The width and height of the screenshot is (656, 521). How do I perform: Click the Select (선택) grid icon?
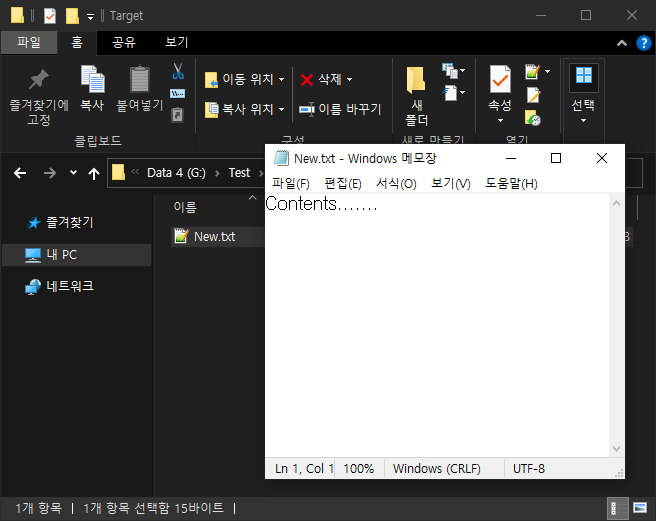[x=584, y=76]
